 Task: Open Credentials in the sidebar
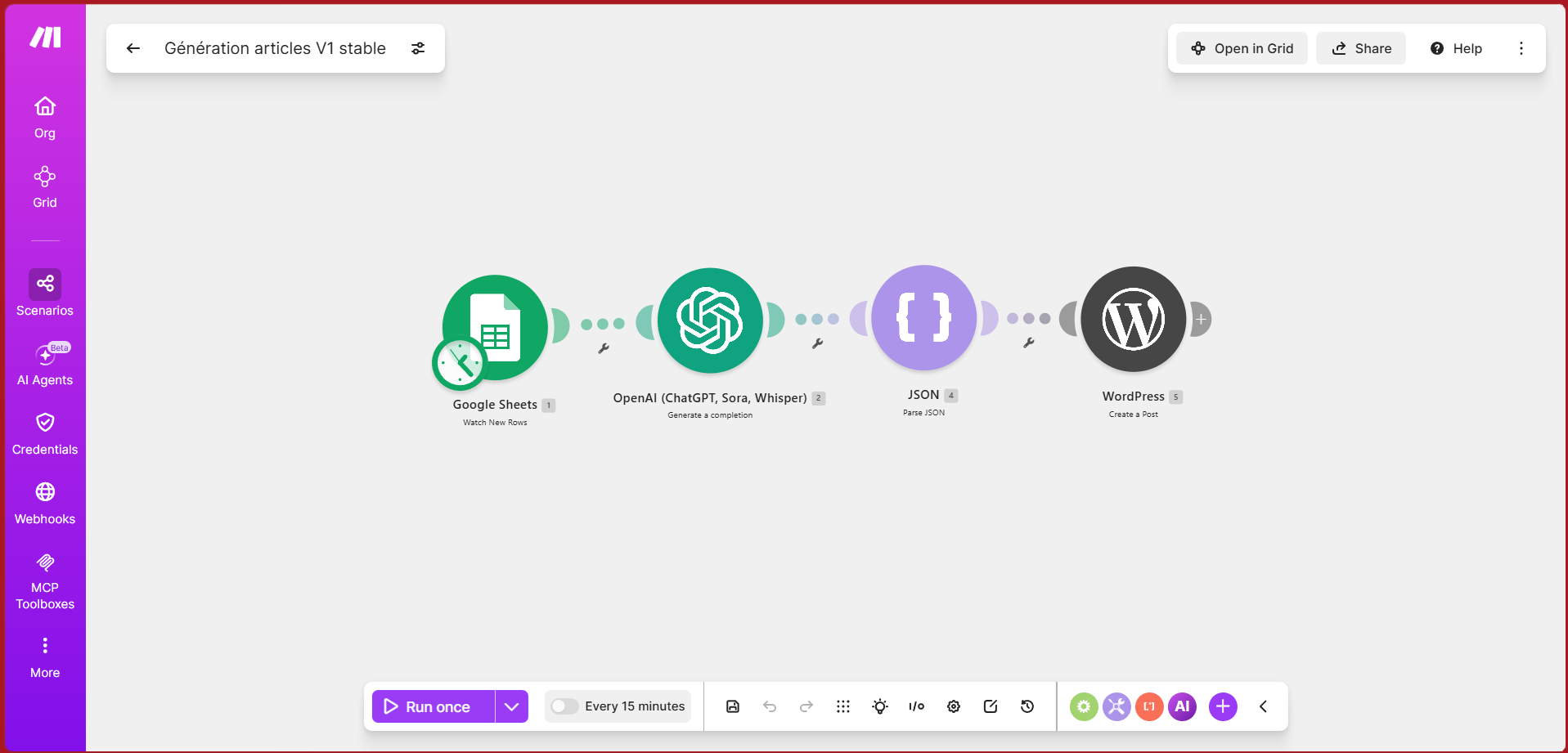[45, 434]
